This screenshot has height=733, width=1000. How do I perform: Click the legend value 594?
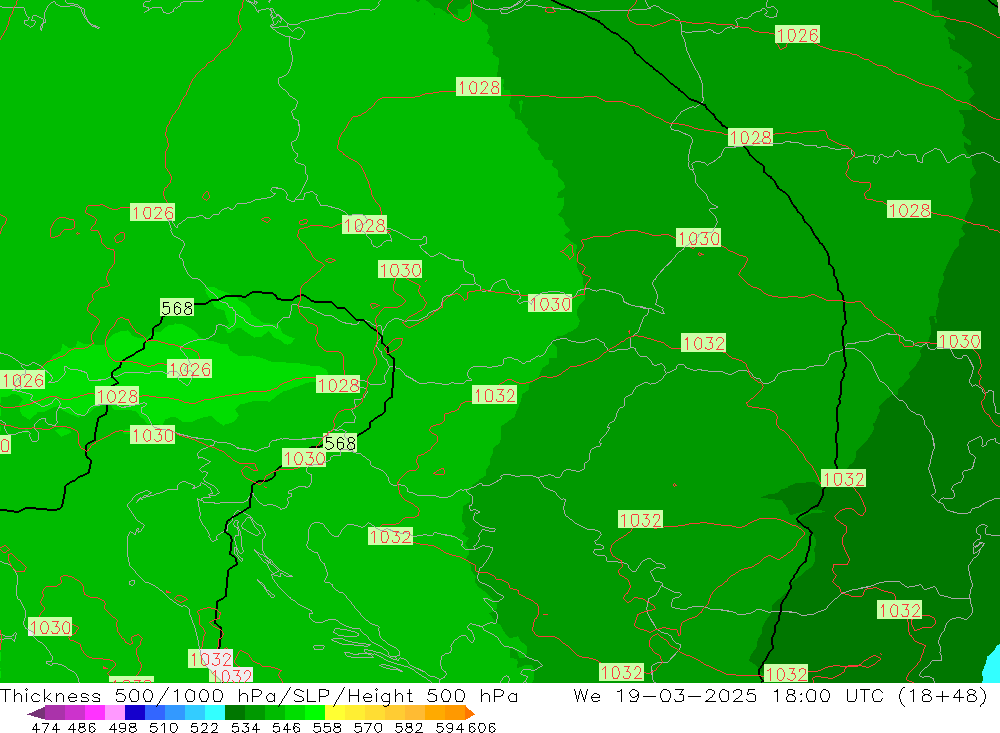[x=449, y=727]
